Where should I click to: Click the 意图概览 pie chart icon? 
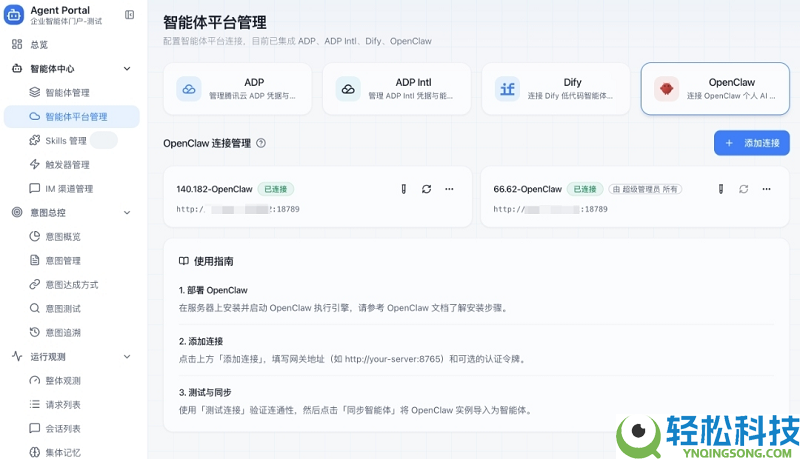[x=34, y=236]
